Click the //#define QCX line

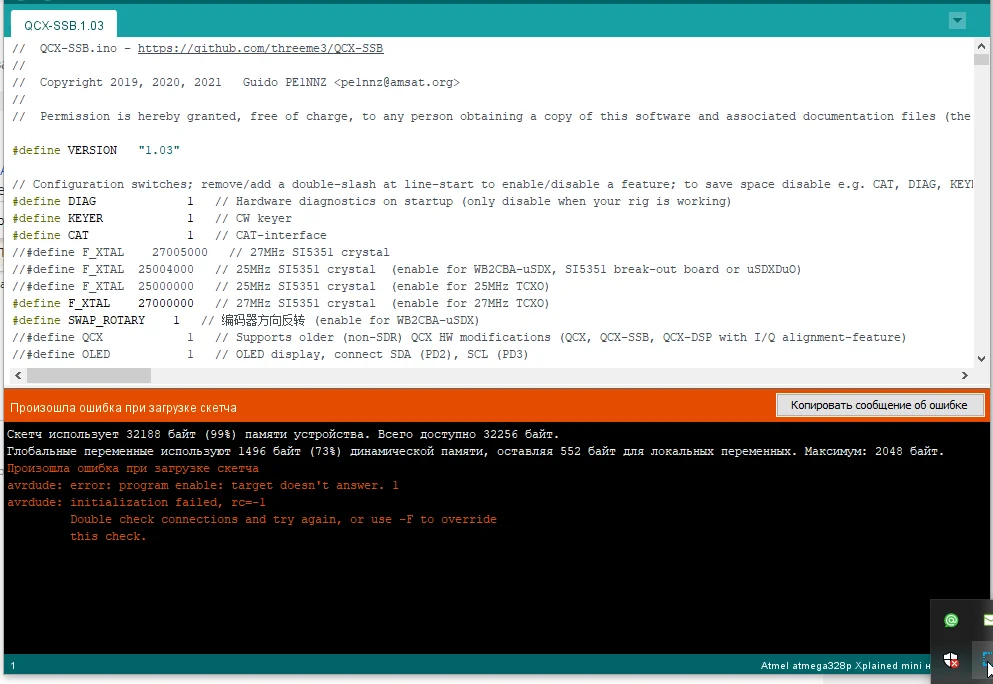(x=459, y=338)
